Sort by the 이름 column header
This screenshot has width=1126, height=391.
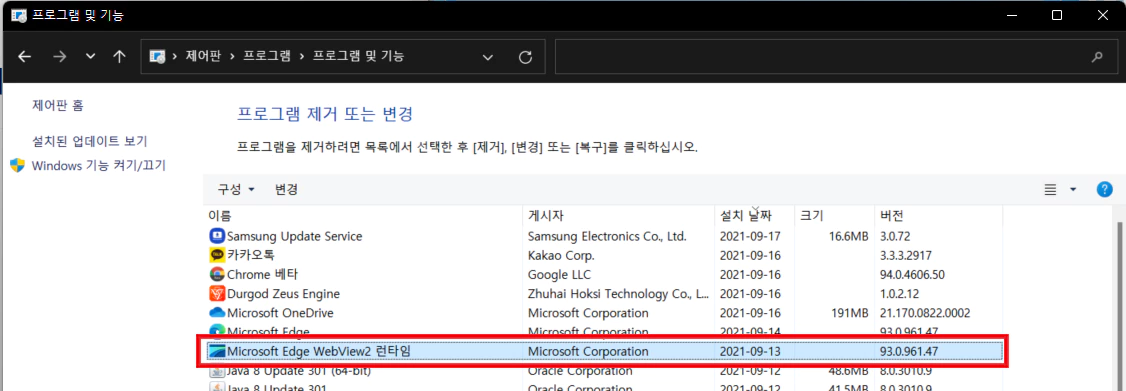click(x=220, y=216)
